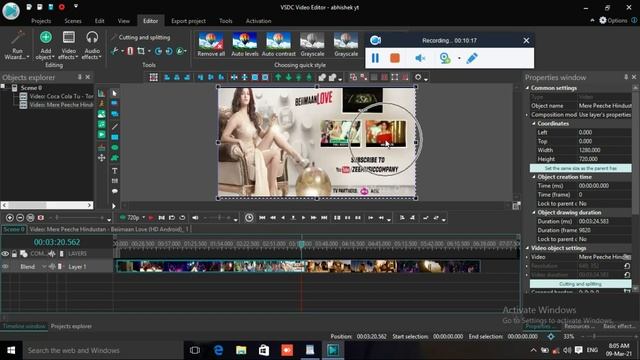The width and height of the screenshot is (640, 360).
Task: Switch to Timeline window tab
Action: pyautogui.click(x=24, y=326)
